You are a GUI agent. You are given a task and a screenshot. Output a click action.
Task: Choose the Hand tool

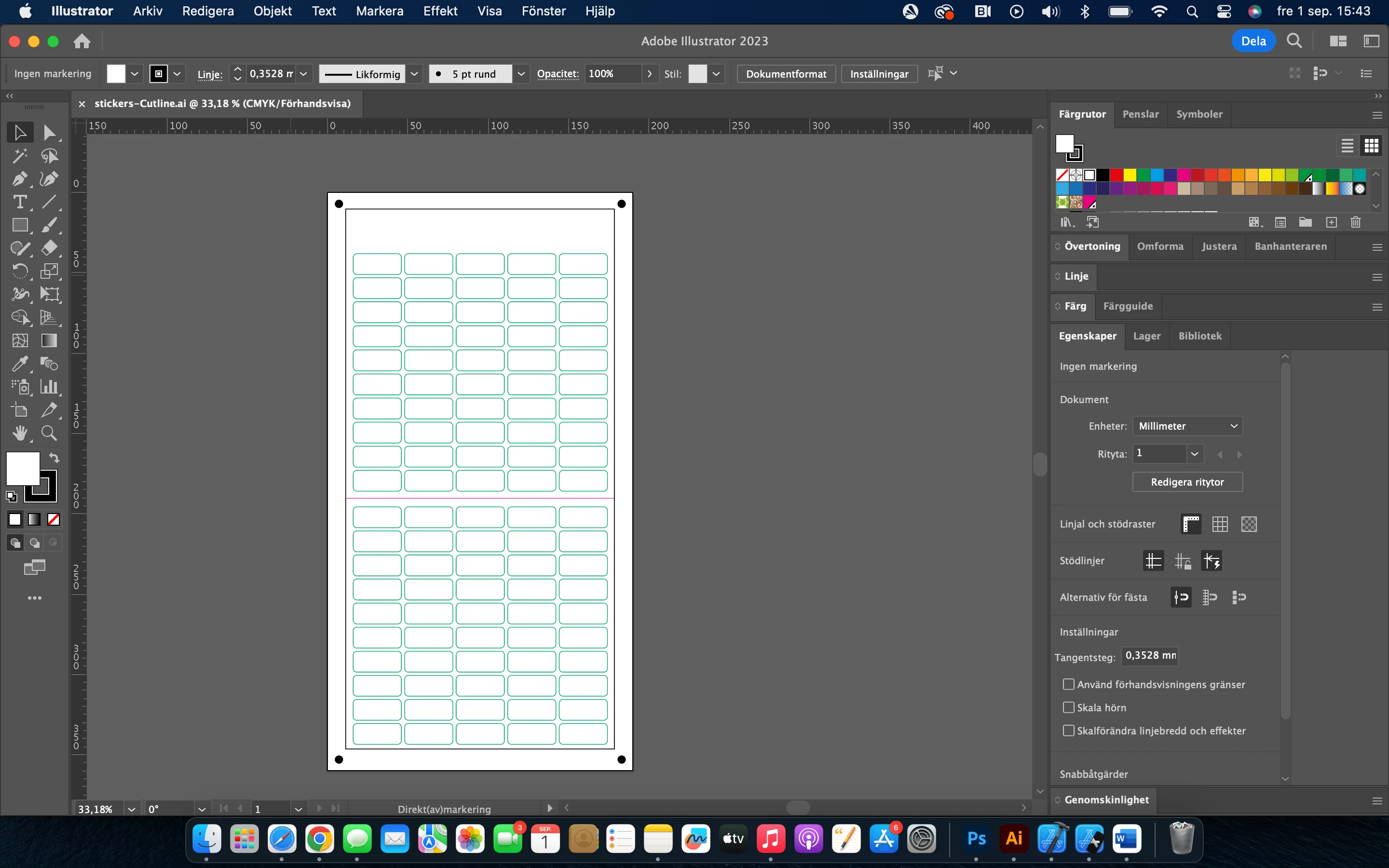(x=19, y=433)
